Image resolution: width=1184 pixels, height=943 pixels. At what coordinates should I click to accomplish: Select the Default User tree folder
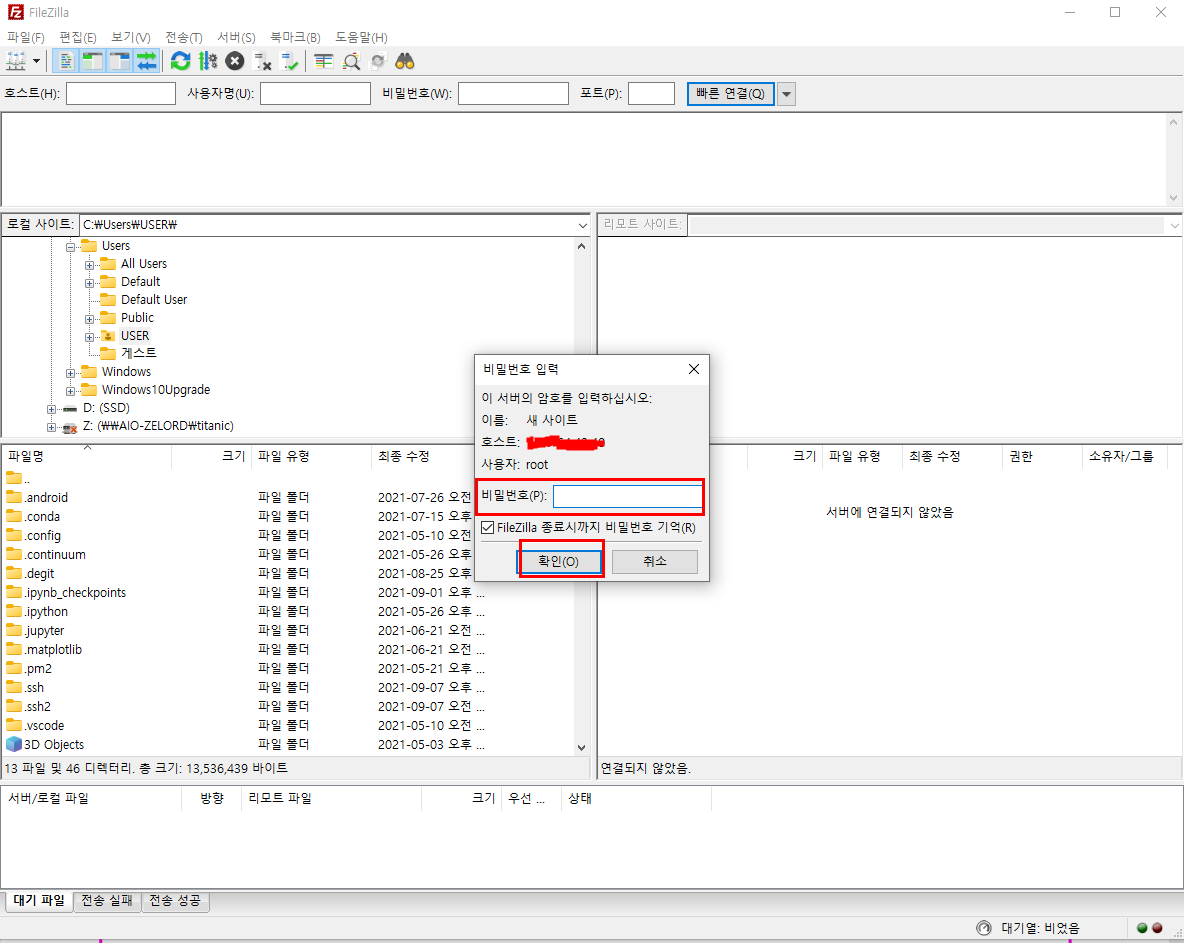tap(154, 300)
